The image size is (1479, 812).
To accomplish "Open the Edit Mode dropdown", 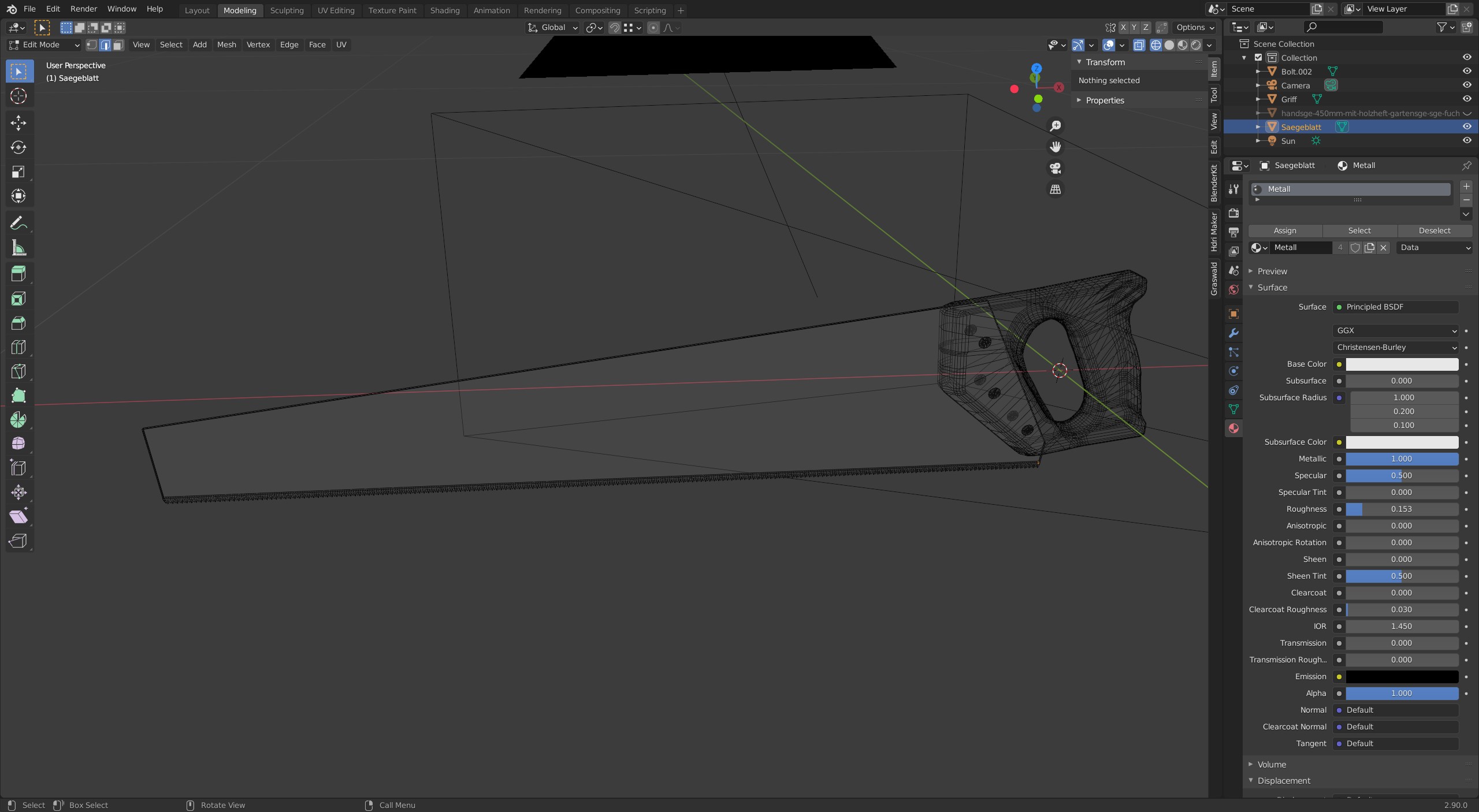I will click(44, 45).
